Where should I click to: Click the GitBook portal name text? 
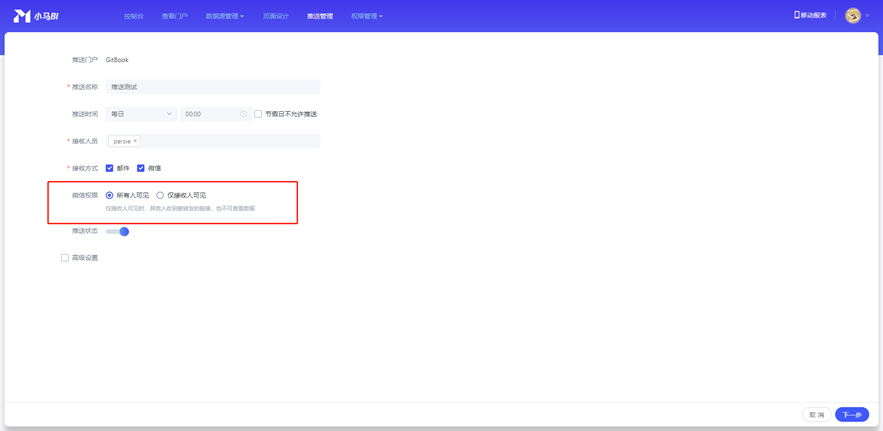click(117, 60)
